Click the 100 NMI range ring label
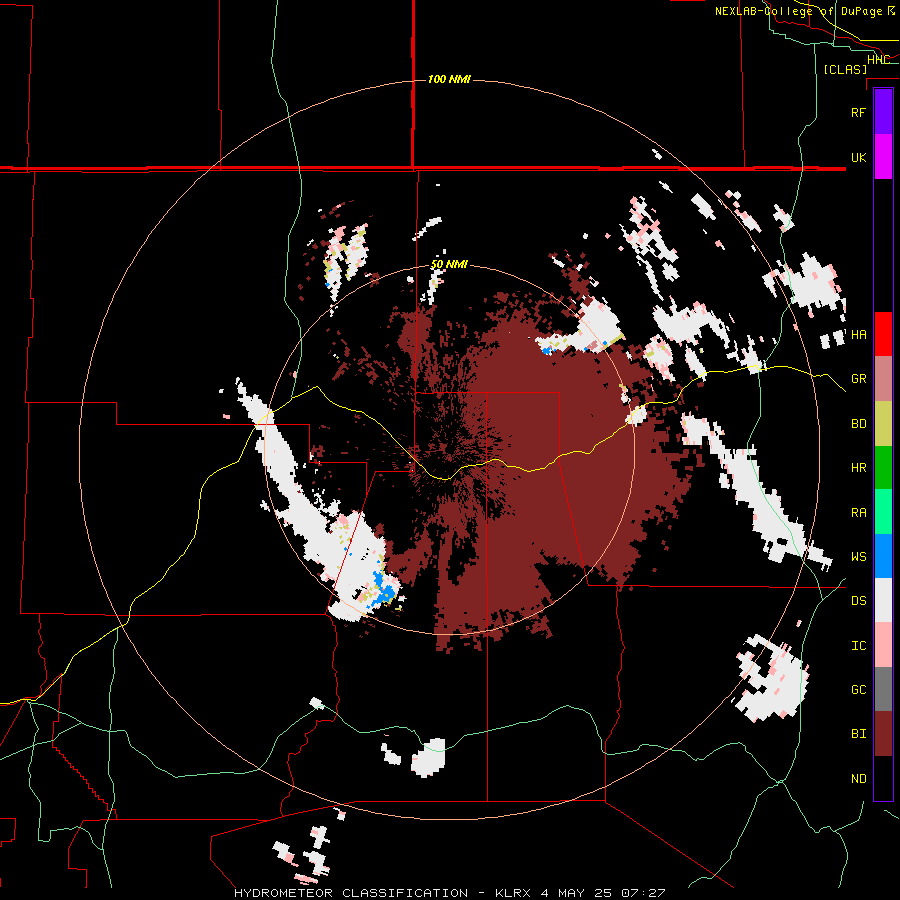The height and width of the screenshot is (900, 900). pyautogui.click(x=449, y=79)
